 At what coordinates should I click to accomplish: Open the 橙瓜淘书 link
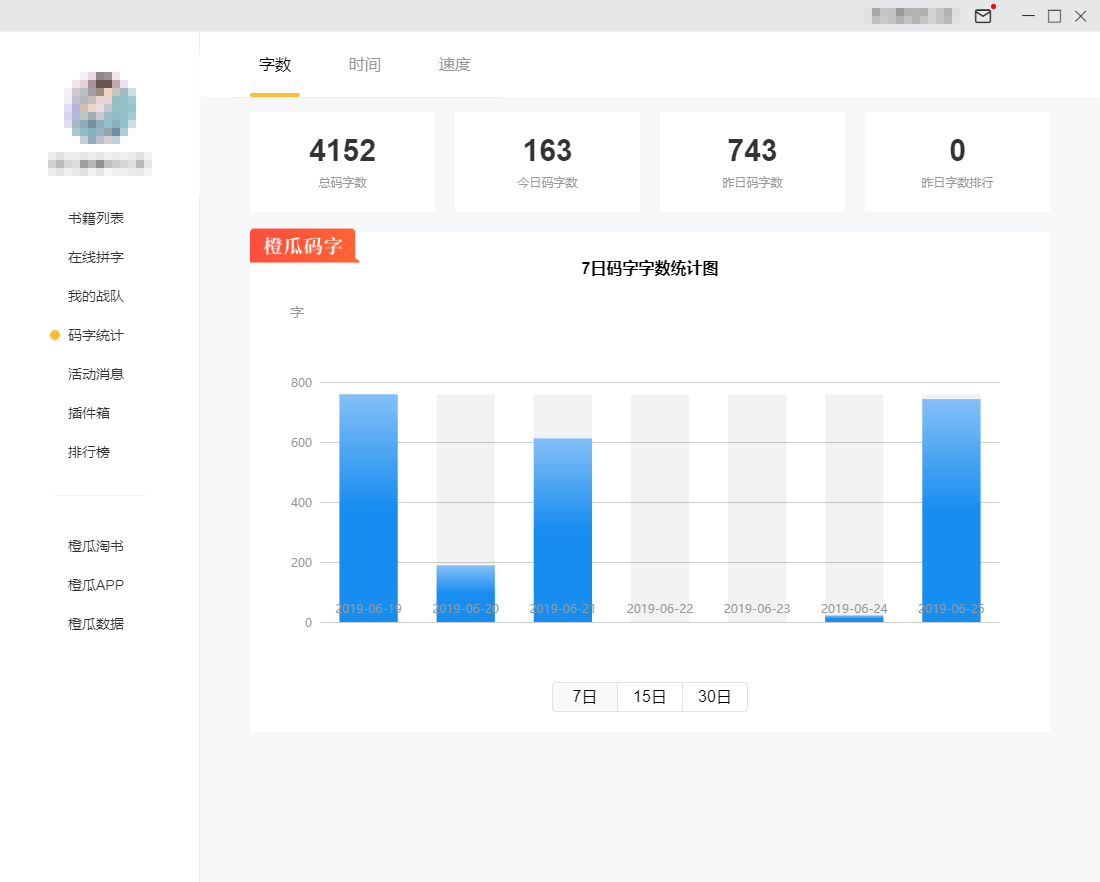96,546
